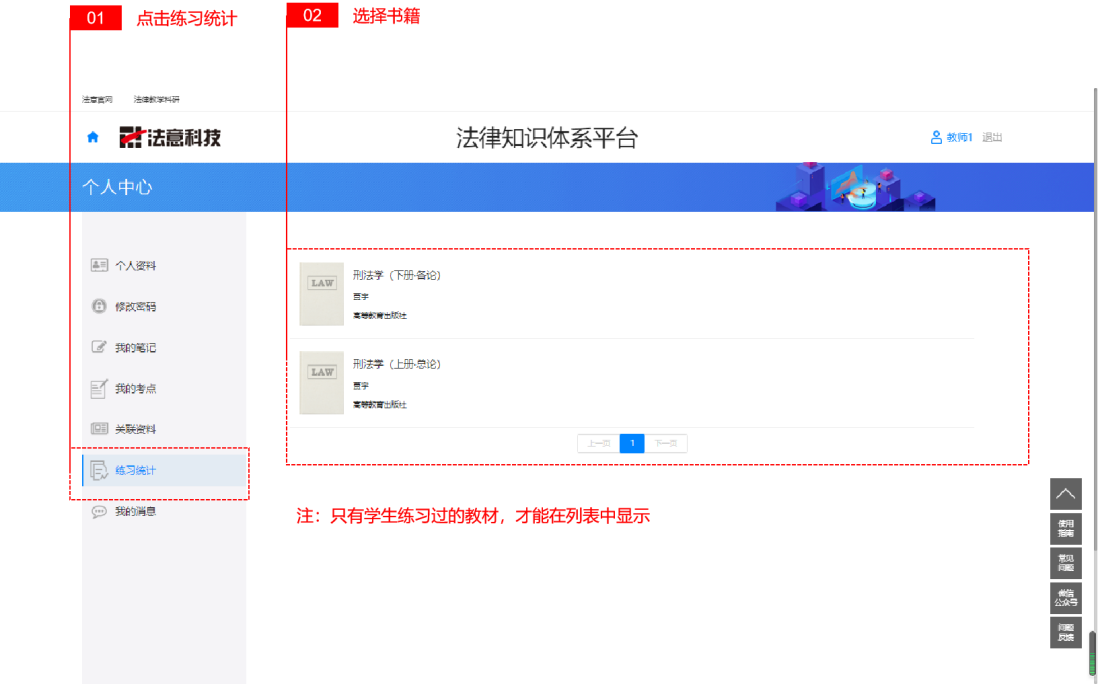
Task: Click the 我的消息 message bubble icon
Action: click(99, 511)
